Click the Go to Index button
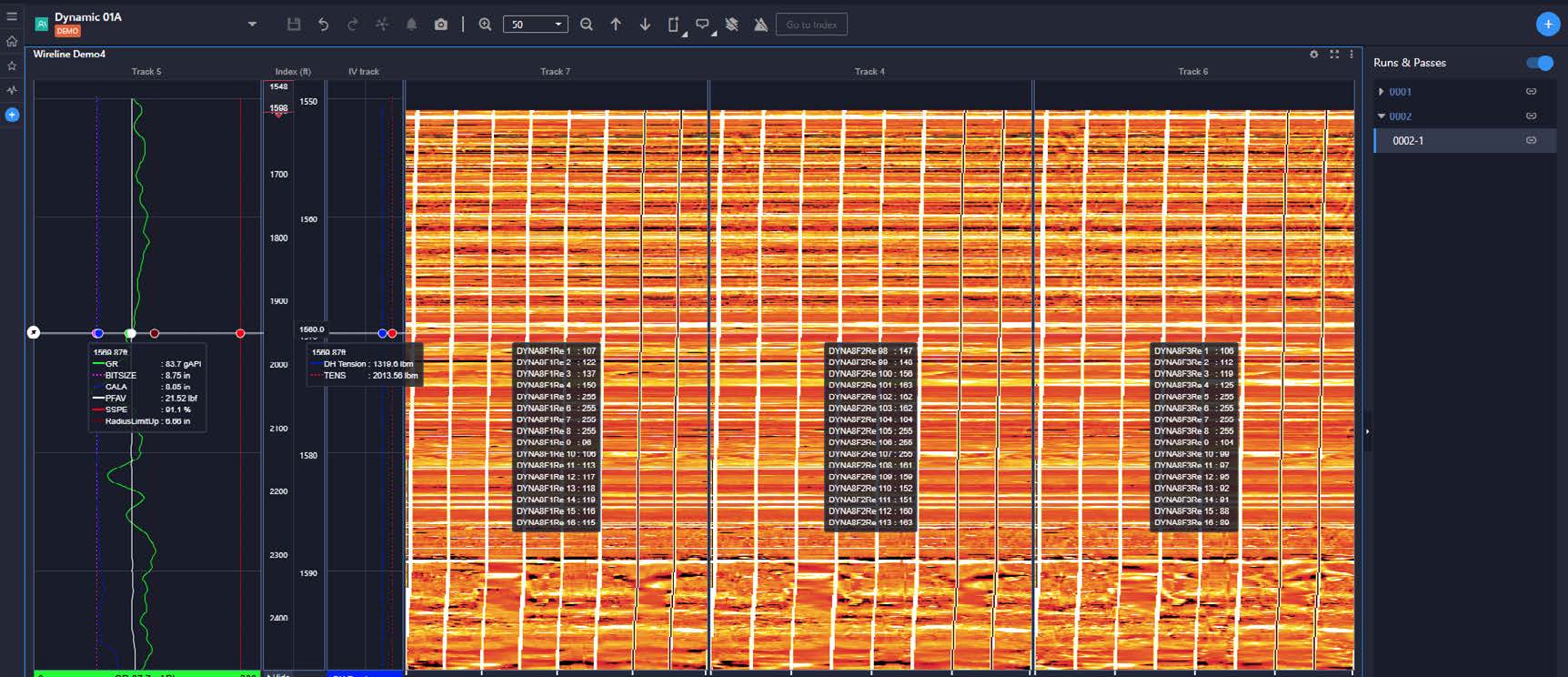 [811, 25]
